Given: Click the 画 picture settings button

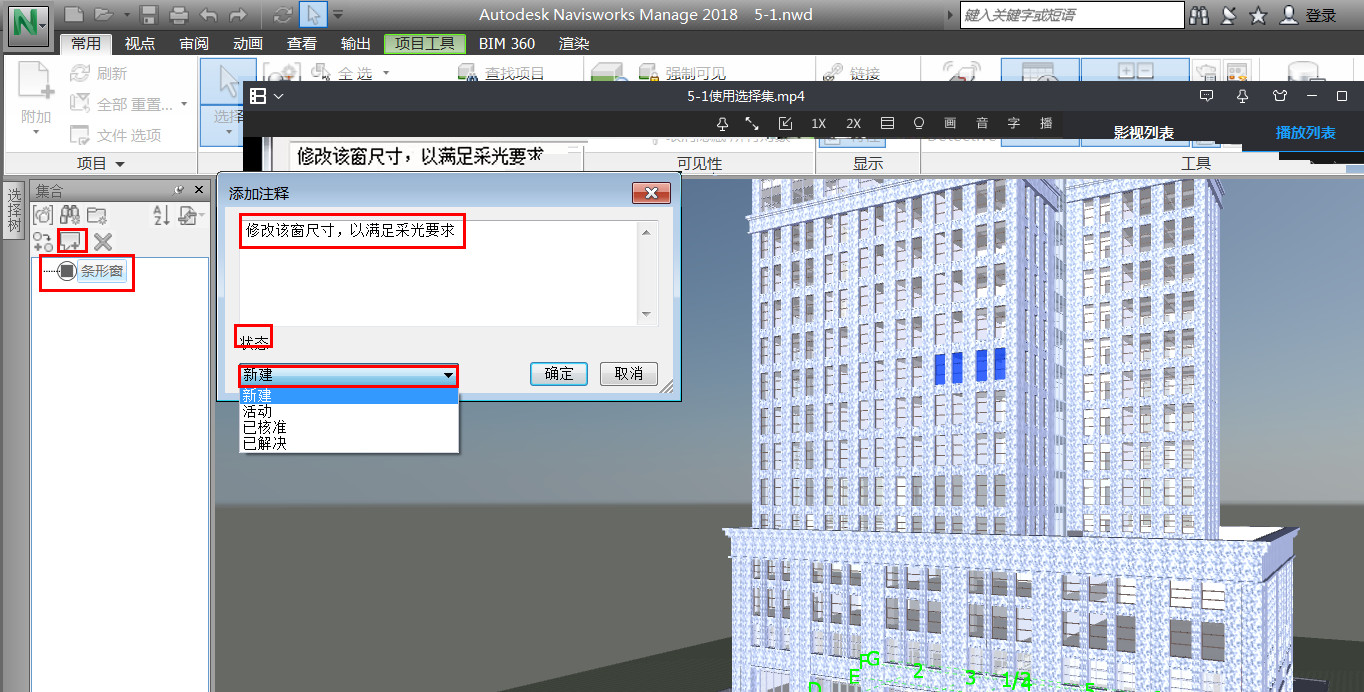Looking at the screenshot, I should pos(950,123).
